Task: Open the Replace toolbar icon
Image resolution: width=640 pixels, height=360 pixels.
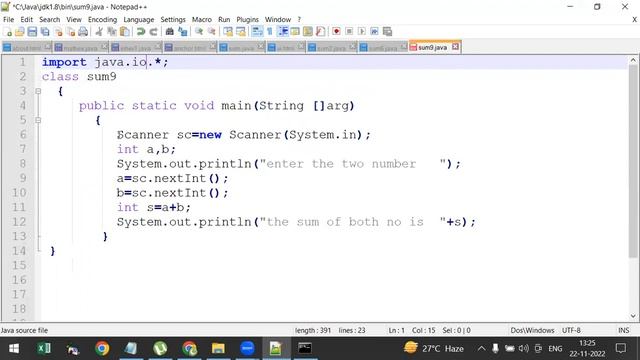Action: [x=182, y=31]
